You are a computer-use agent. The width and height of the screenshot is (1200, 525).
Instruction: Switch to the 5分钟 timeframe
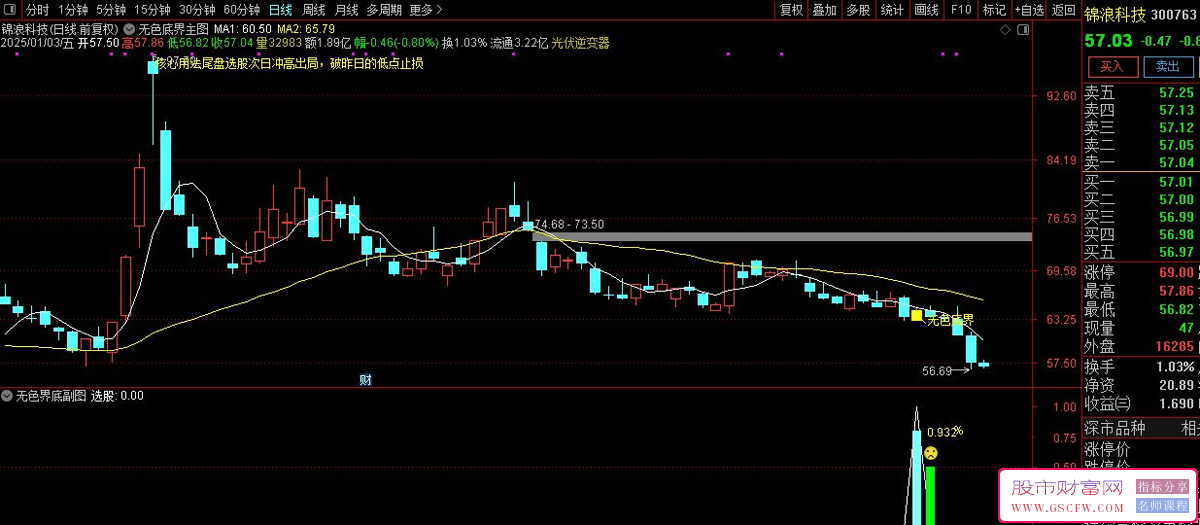tap(111, 10)
